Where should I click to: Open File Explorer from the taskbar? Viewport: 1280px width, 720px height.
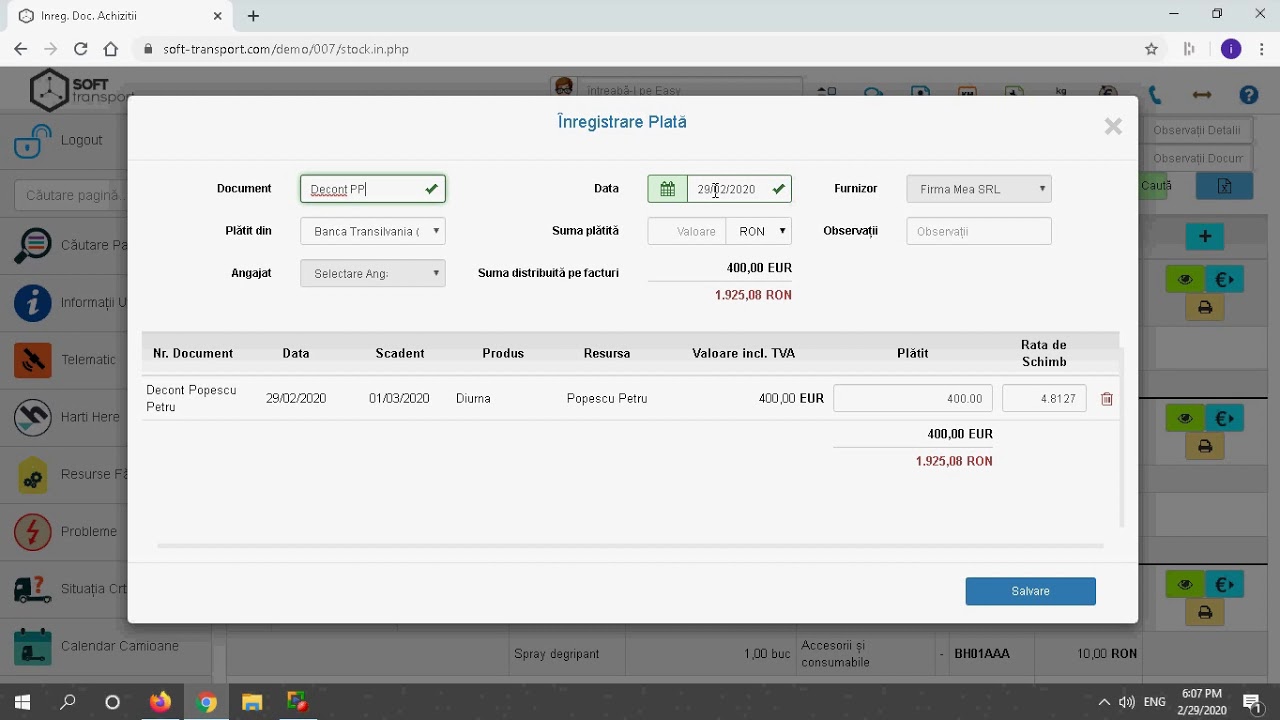pyautogui.click(x=252, y=702)
